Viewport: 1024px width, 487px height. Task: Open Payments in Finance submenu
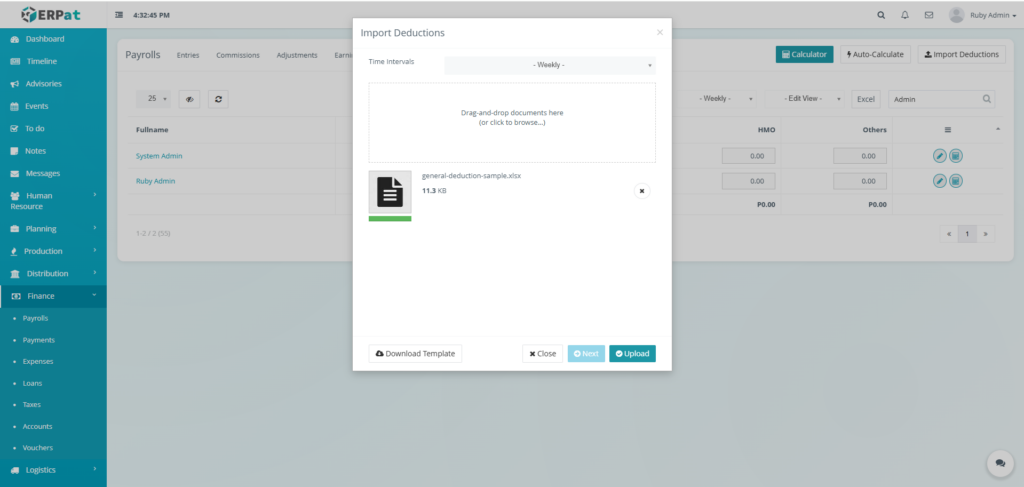(38, 340)
